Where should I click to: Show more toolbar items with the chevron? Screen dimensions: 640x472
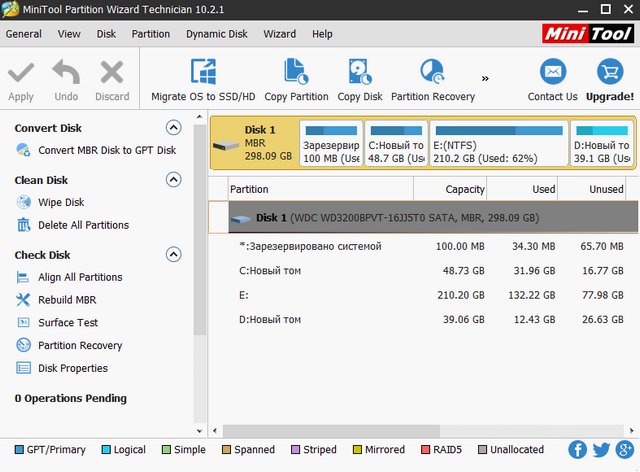click(486, 78)
